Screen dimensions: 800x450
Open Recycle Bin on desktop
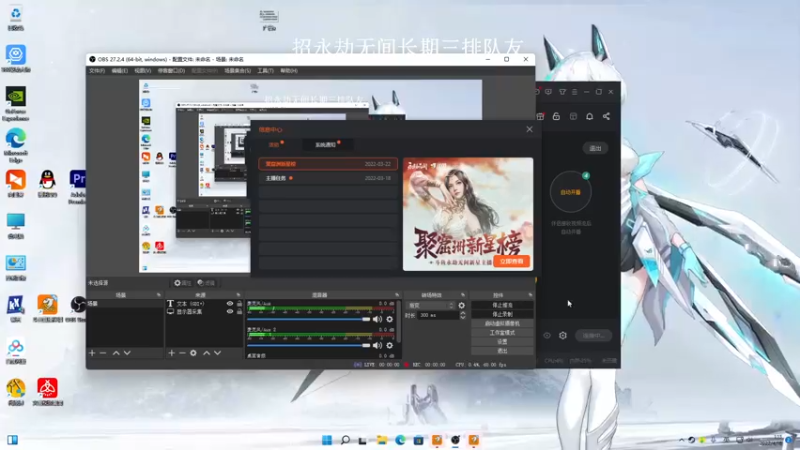point(15,19)
